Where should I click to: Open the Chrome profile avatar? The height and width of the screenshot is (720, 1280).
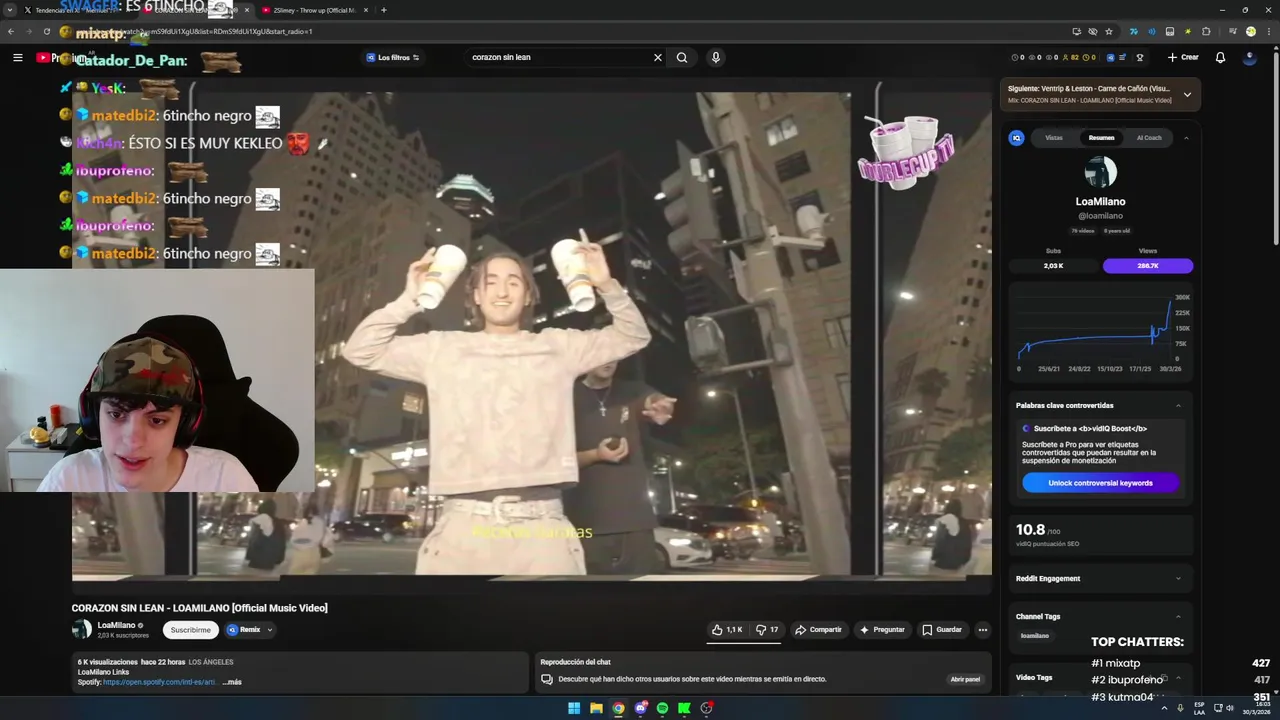tap(1250, 31)
